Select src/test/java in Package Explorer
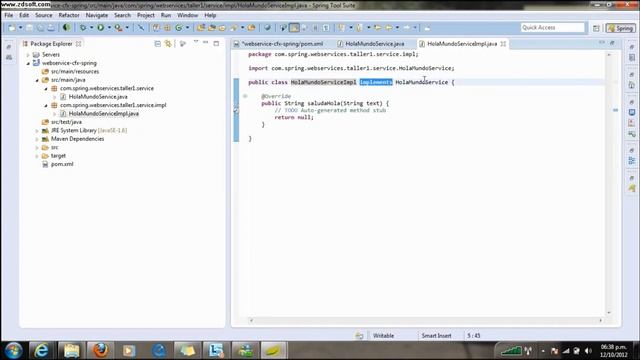The image size is (640, 360). 66,122
